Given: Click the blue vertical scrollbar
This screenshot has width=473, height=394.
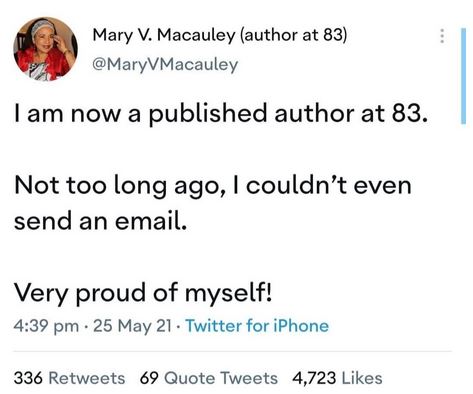Looking at the screenshot, I should 464,76.
